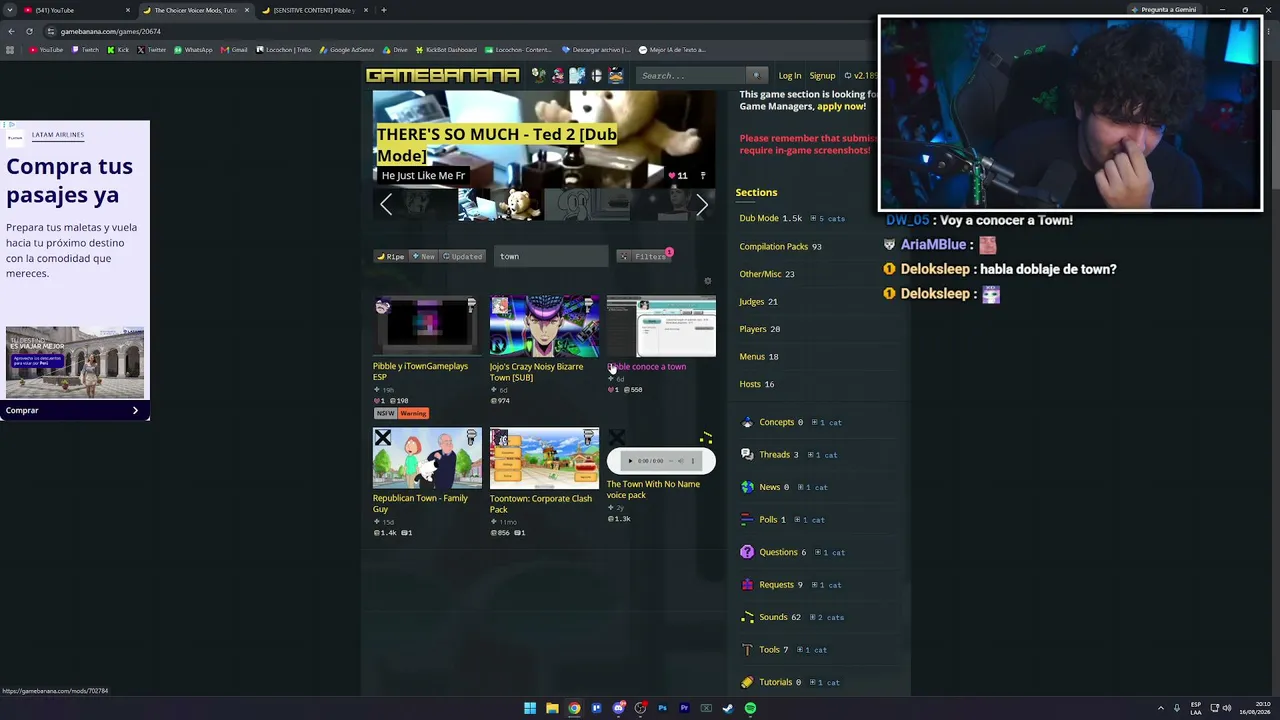Expand Sounds '2 cats' categories

[x=827, y=617]
